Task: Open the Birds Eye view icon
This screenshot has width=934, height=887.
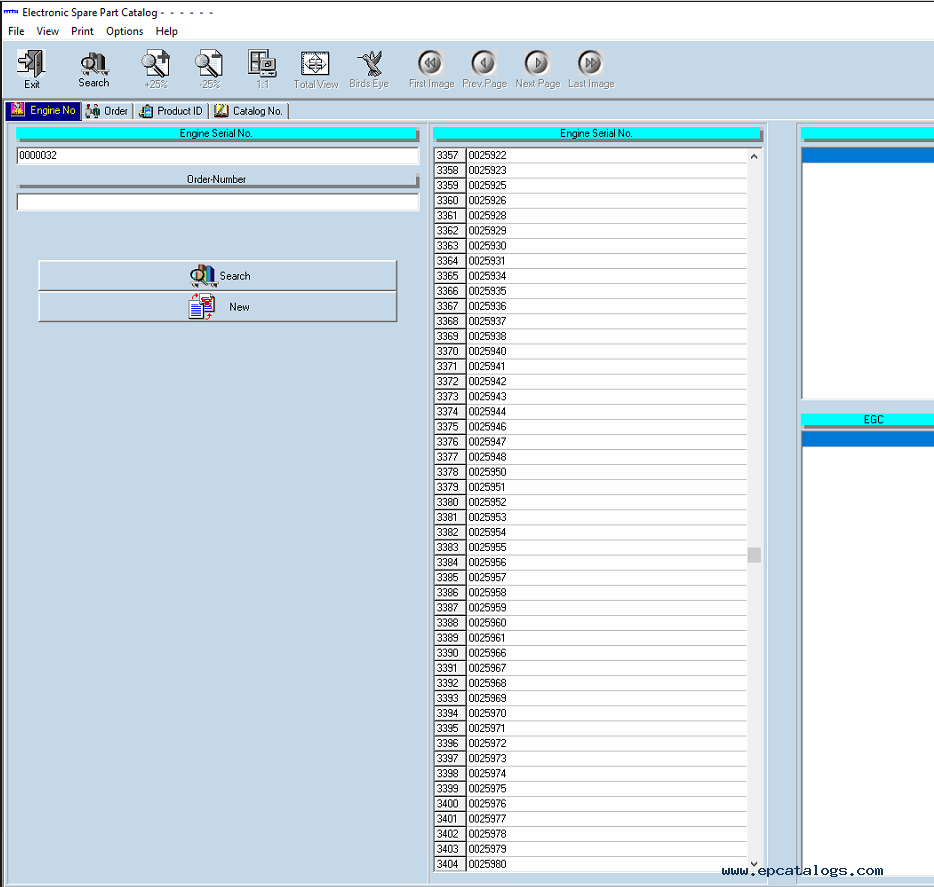Action: (x=369, y=66)
